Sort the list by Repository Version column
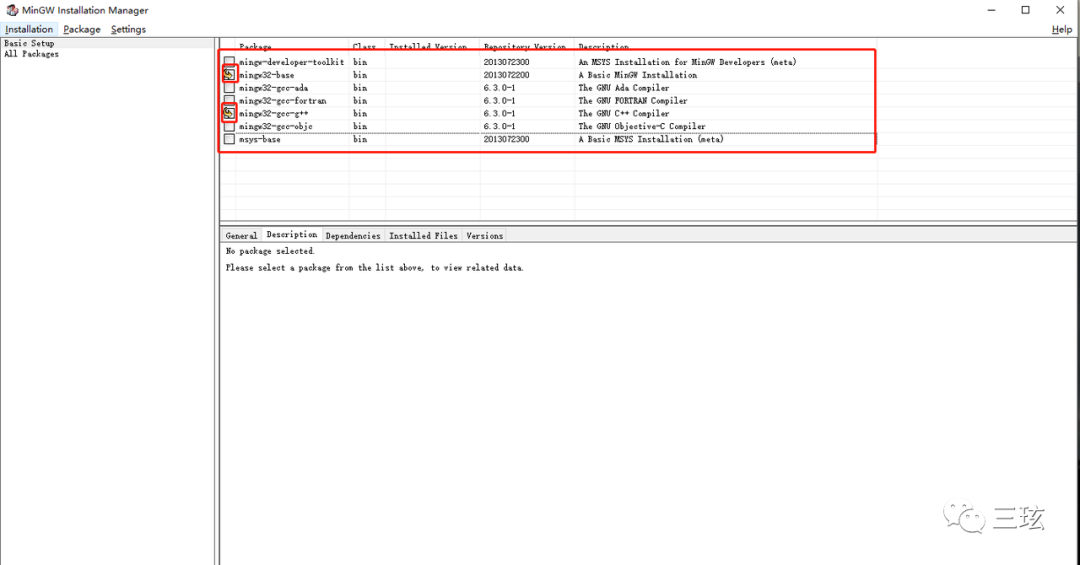Viewport: 1080px width, 565px height. 524,47
